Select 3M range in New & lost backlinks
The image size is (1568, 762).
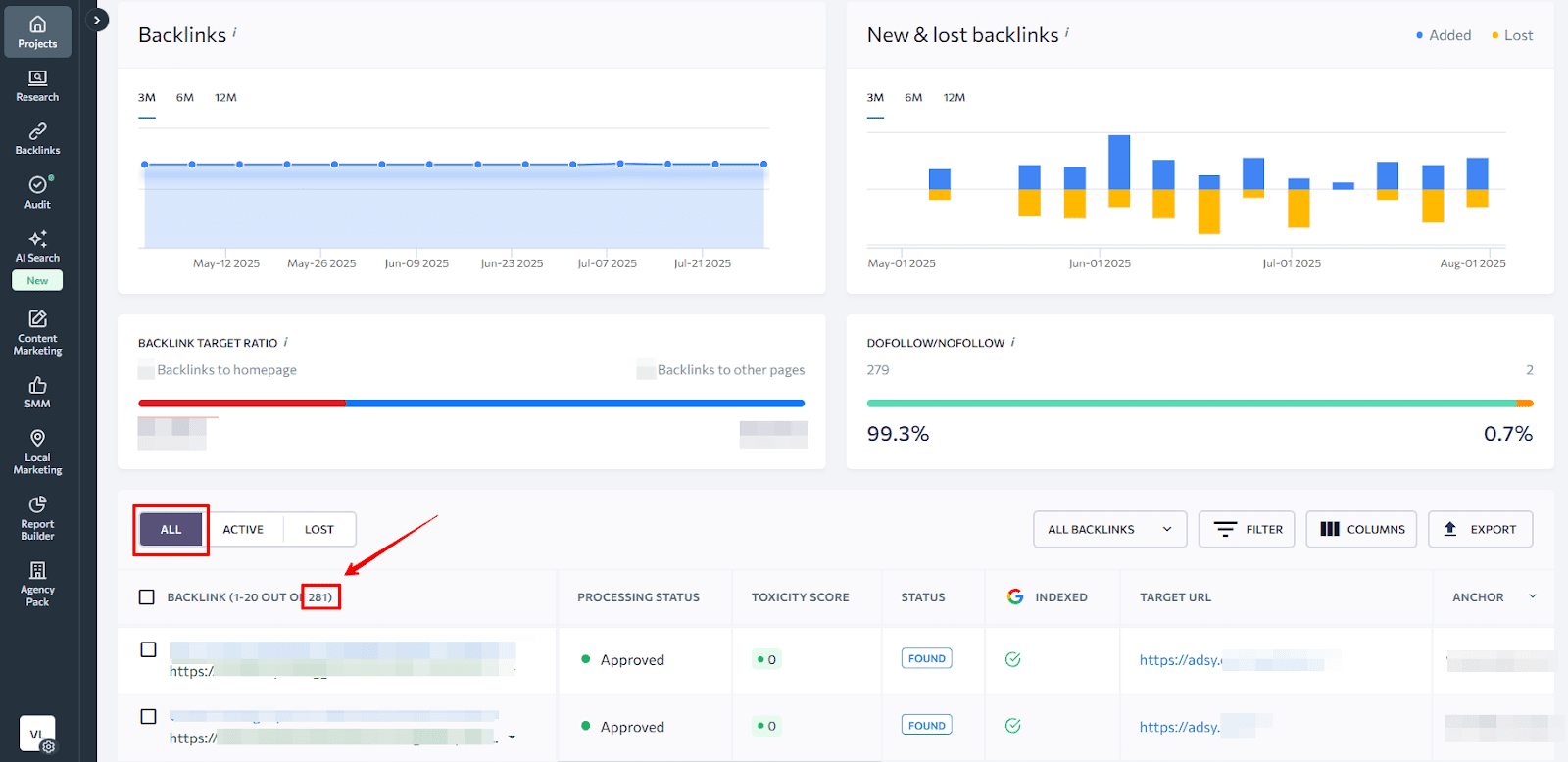pyautogui.click(x=875, y=98)
